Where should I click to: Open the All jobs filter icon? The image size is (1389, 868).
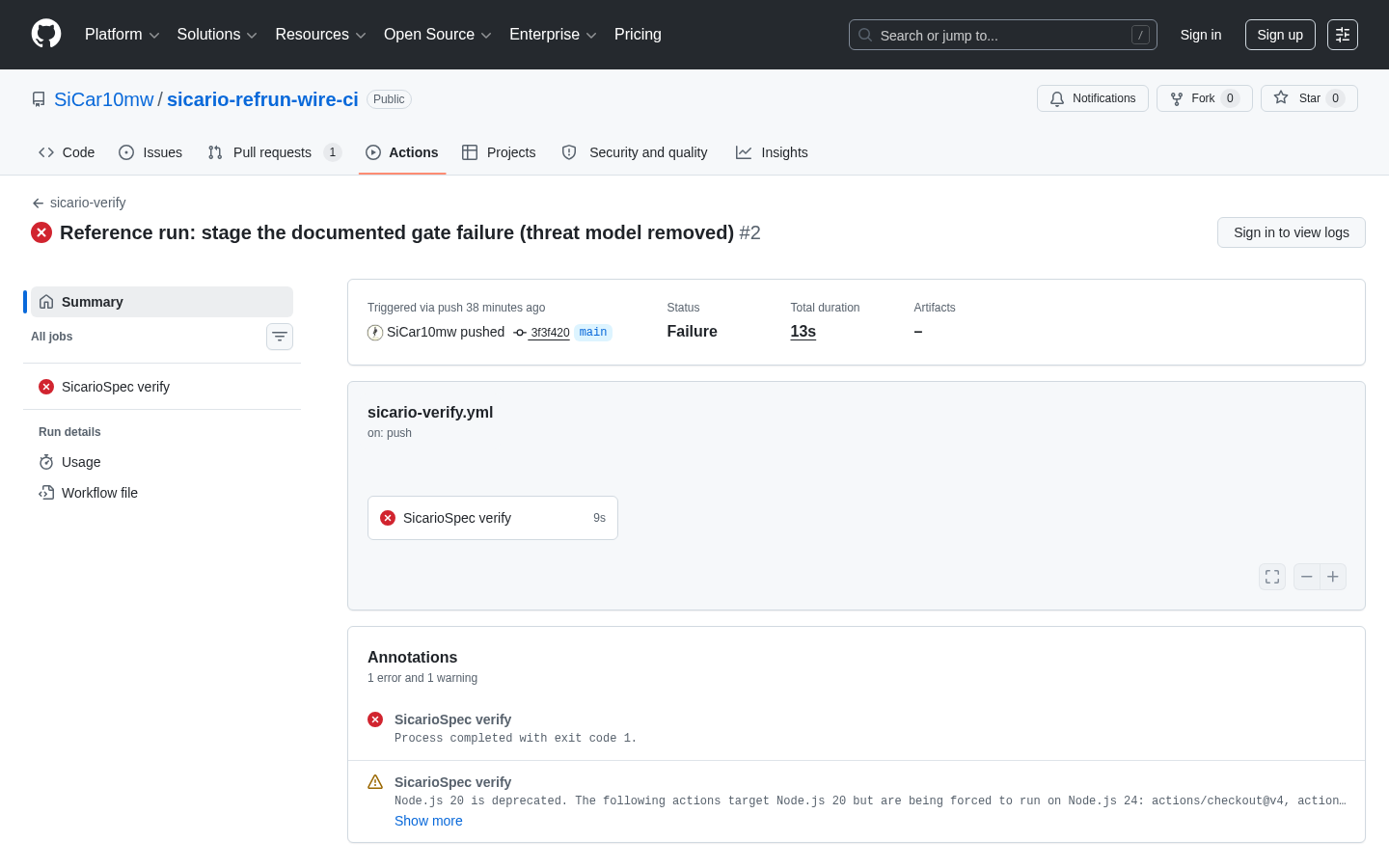(x=280, y=337)
